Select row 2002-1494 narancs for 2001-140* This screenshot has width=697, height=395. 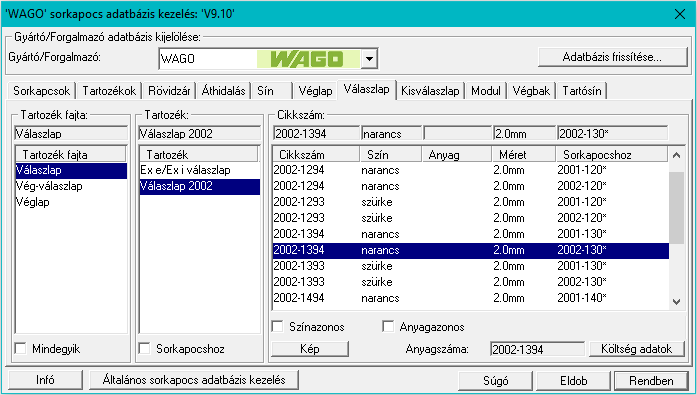[x=471, y=298]
